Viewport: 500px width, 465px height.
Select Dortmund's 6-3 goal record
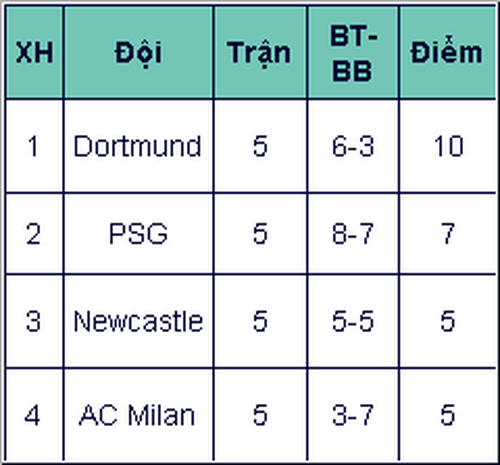click(353, 146)
